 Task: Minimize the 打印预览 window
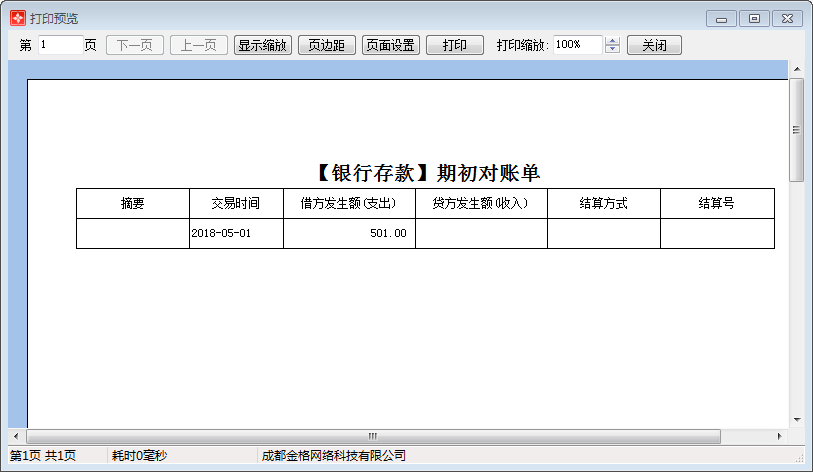[x=721, y=18]
